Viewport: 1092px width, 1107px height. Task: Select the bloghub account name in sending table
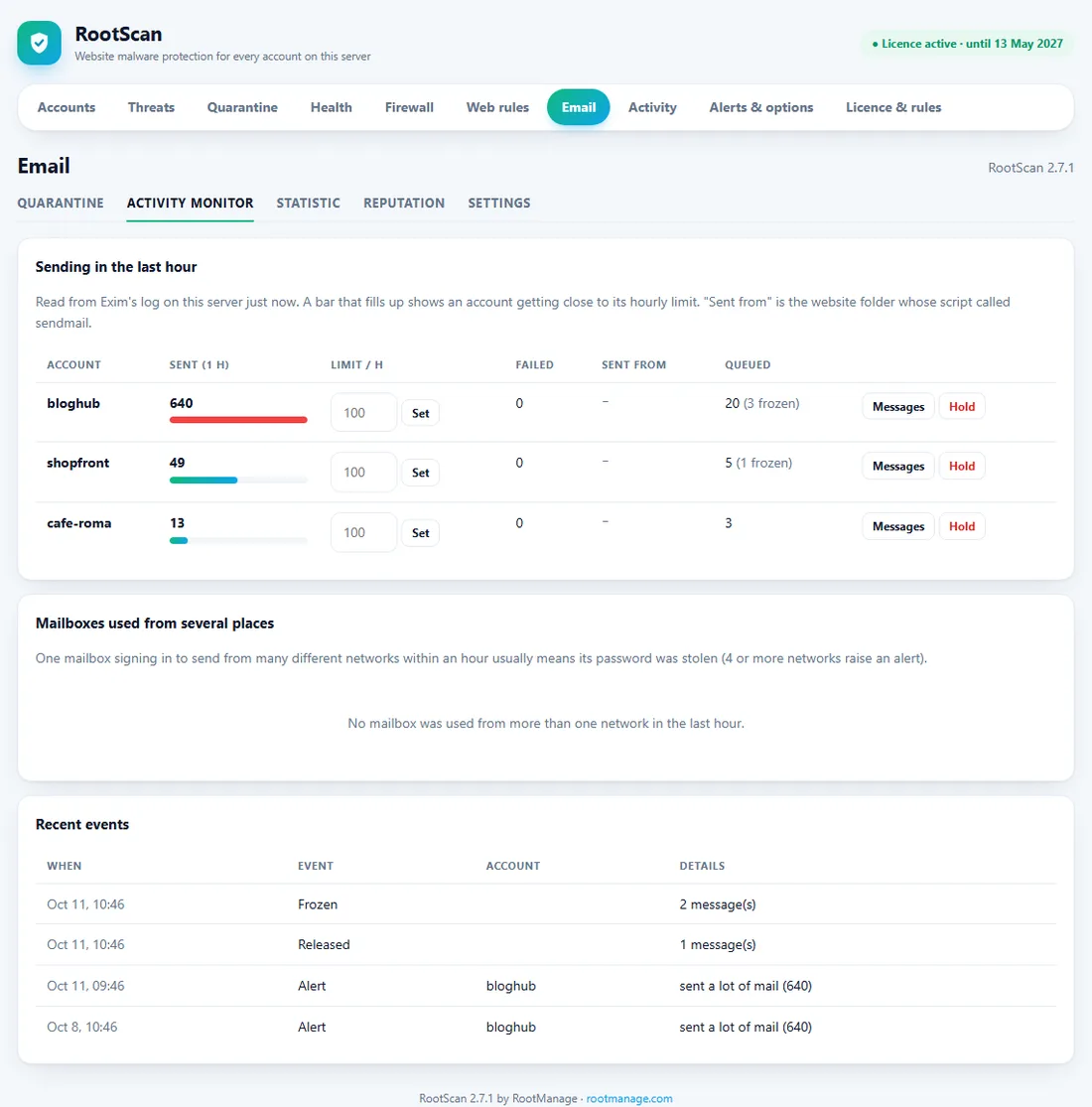[x=73, y=404]
